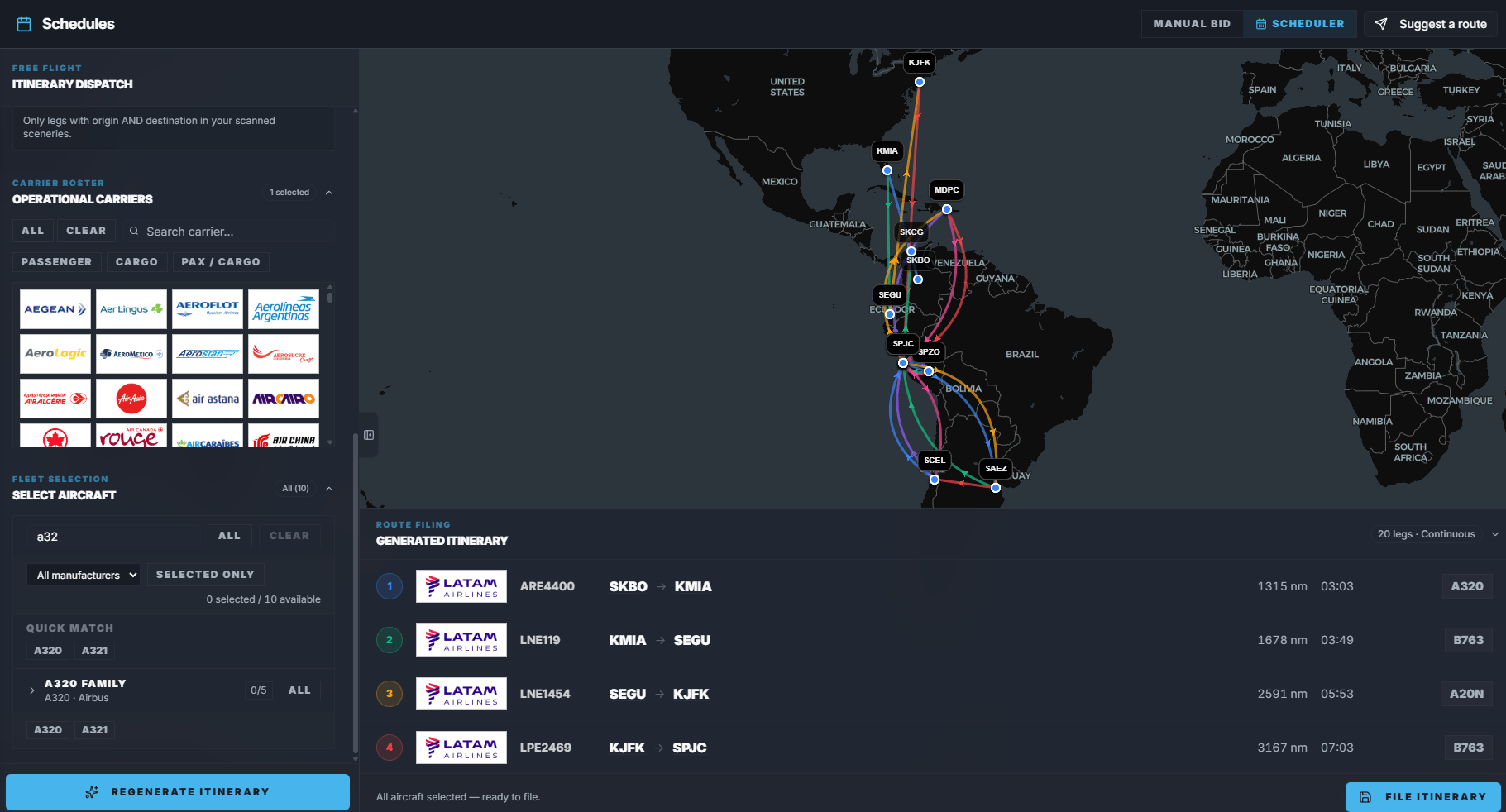Toggle the Selected Only filter
Image resolution: width=1506 pixels, height=812 pixels.
[x=205, y=575]
